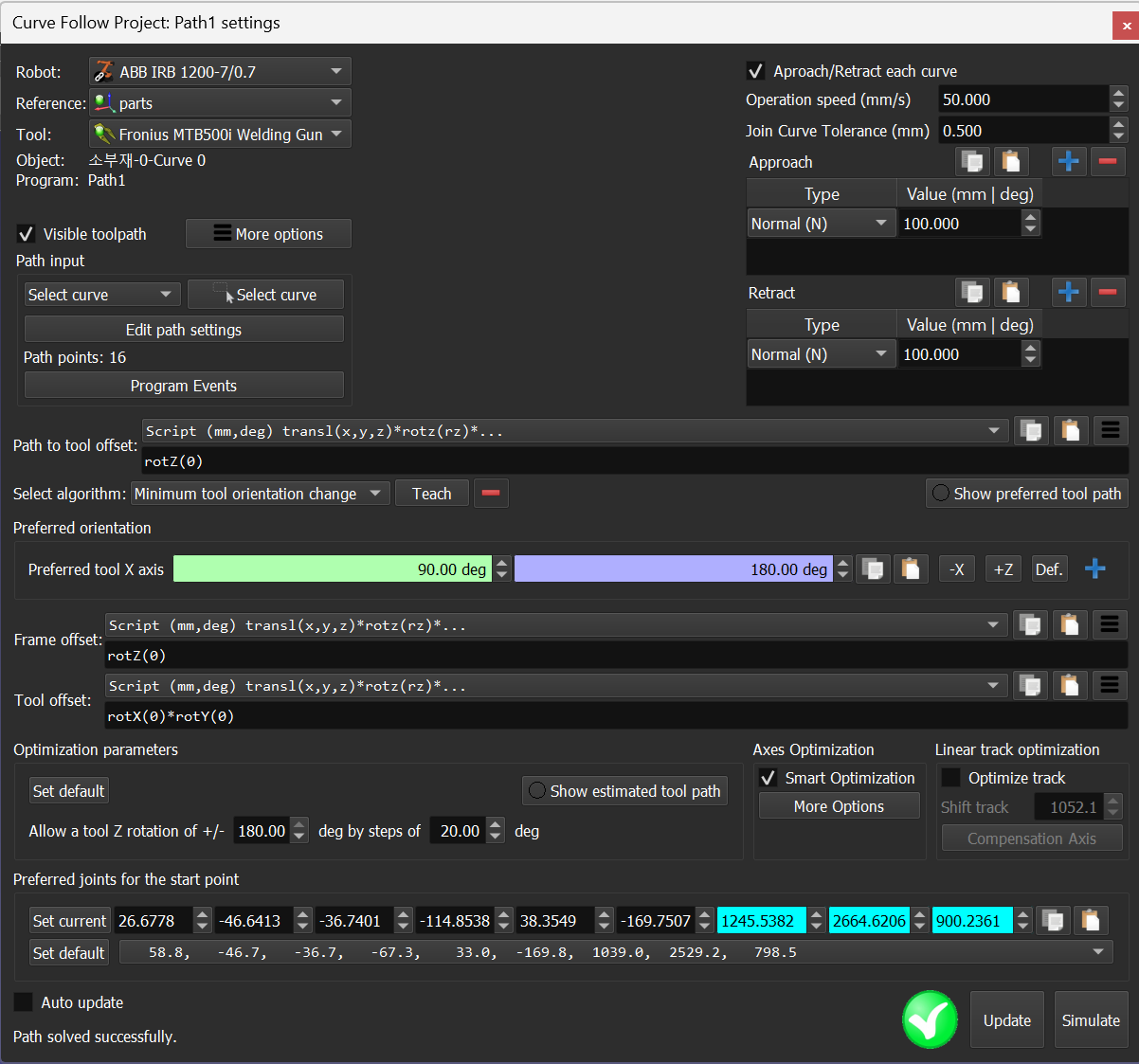Paste the preferred joints values
The image size is (1139, 1064).
(1090, 921)
